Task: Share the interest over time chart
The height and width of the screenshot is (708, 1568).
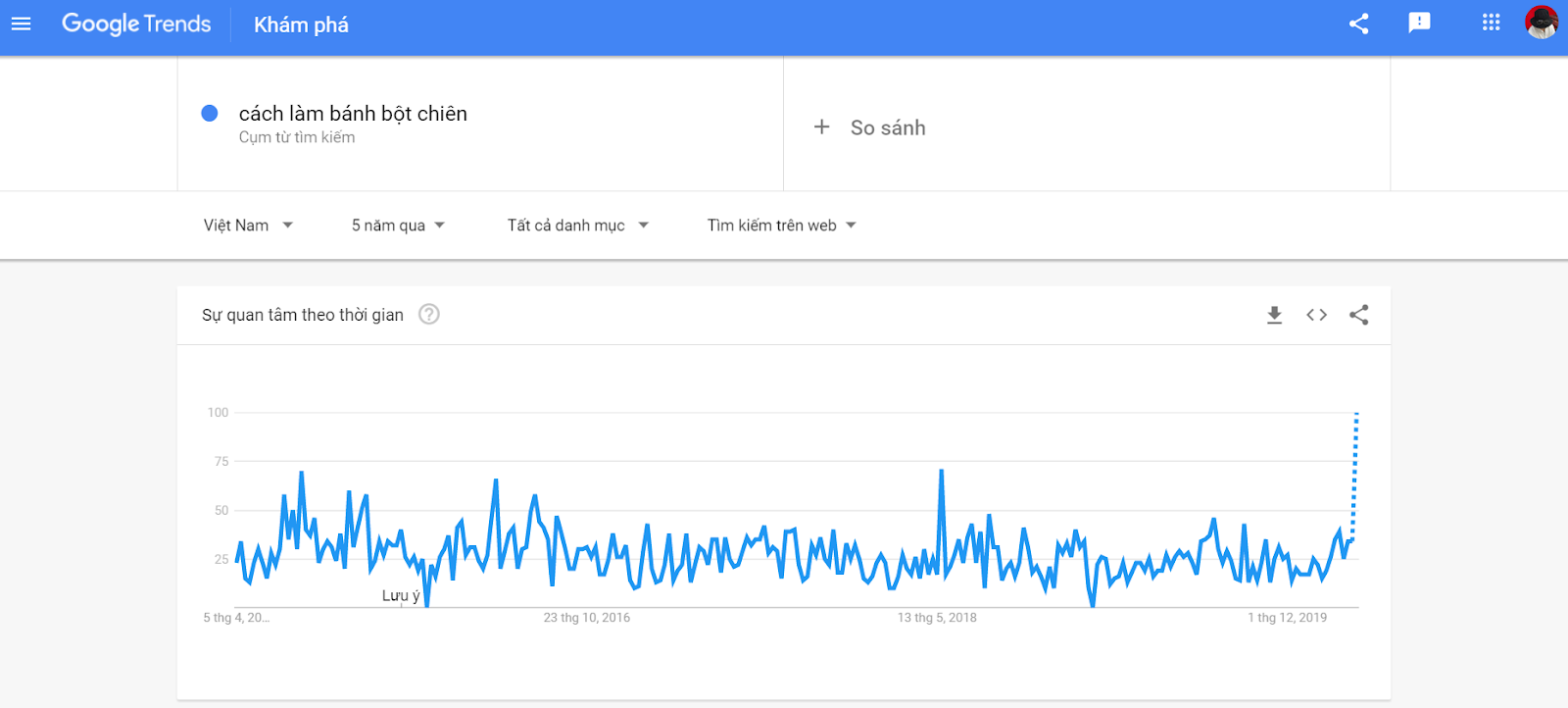Action: (x=1358, y=315)
